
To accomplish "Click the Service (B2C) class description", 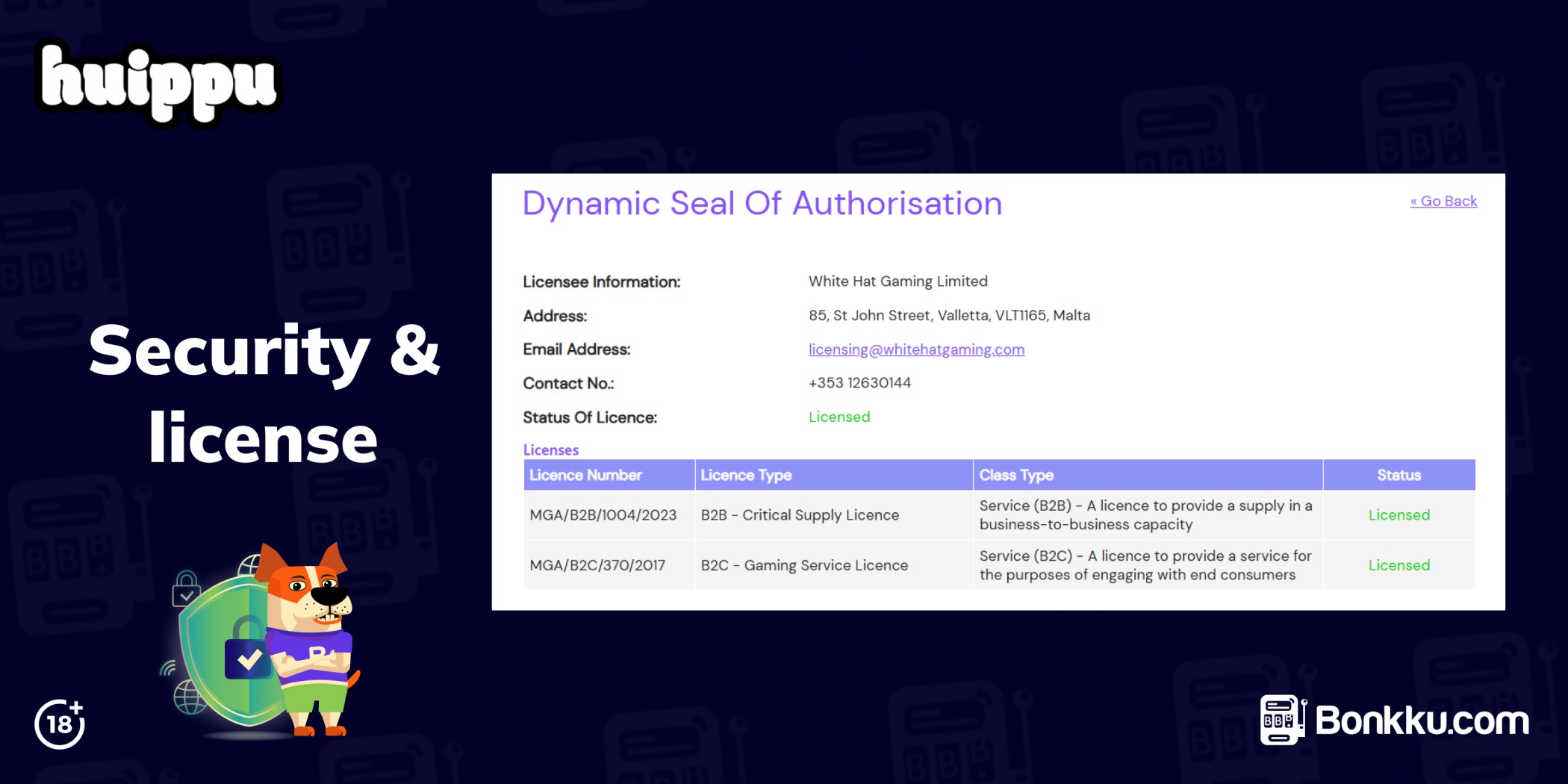I will [1145, 565].
